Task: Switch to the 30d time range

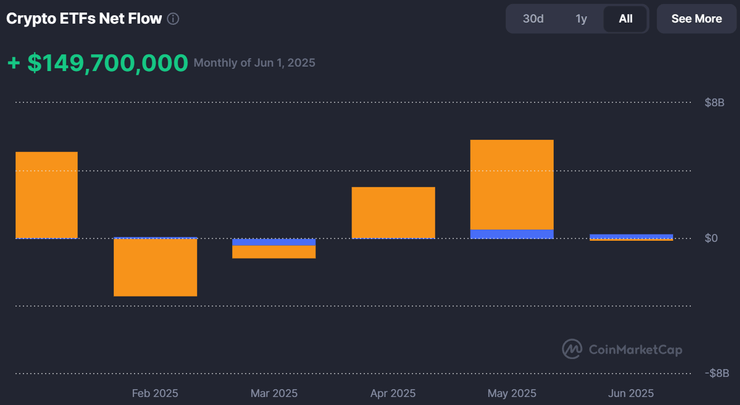Action: (x=533, y=19)
